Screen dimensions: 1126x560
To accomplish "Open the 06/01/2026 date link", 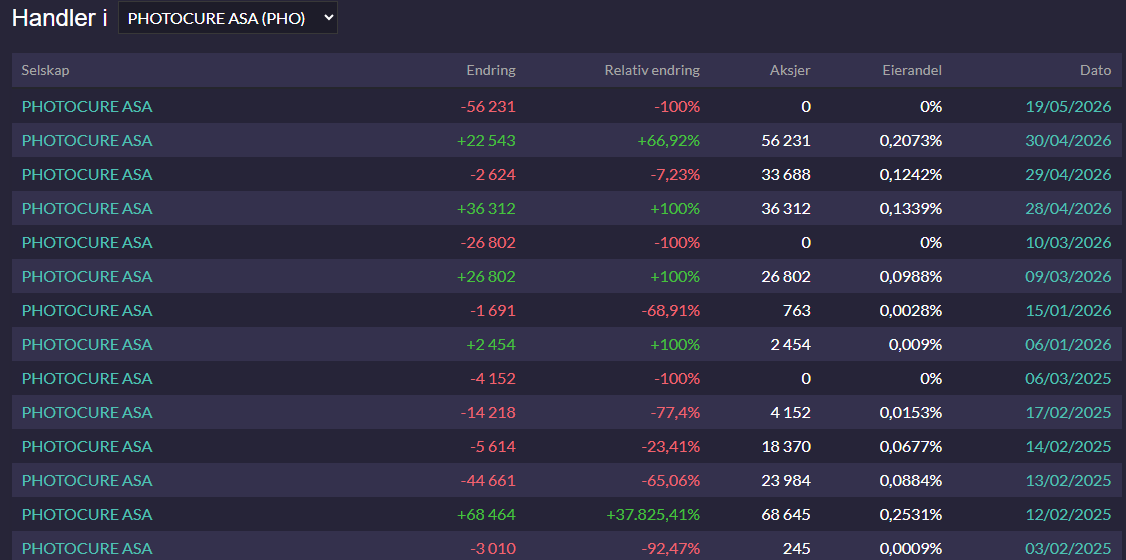I will click(x=1069, y=345).
